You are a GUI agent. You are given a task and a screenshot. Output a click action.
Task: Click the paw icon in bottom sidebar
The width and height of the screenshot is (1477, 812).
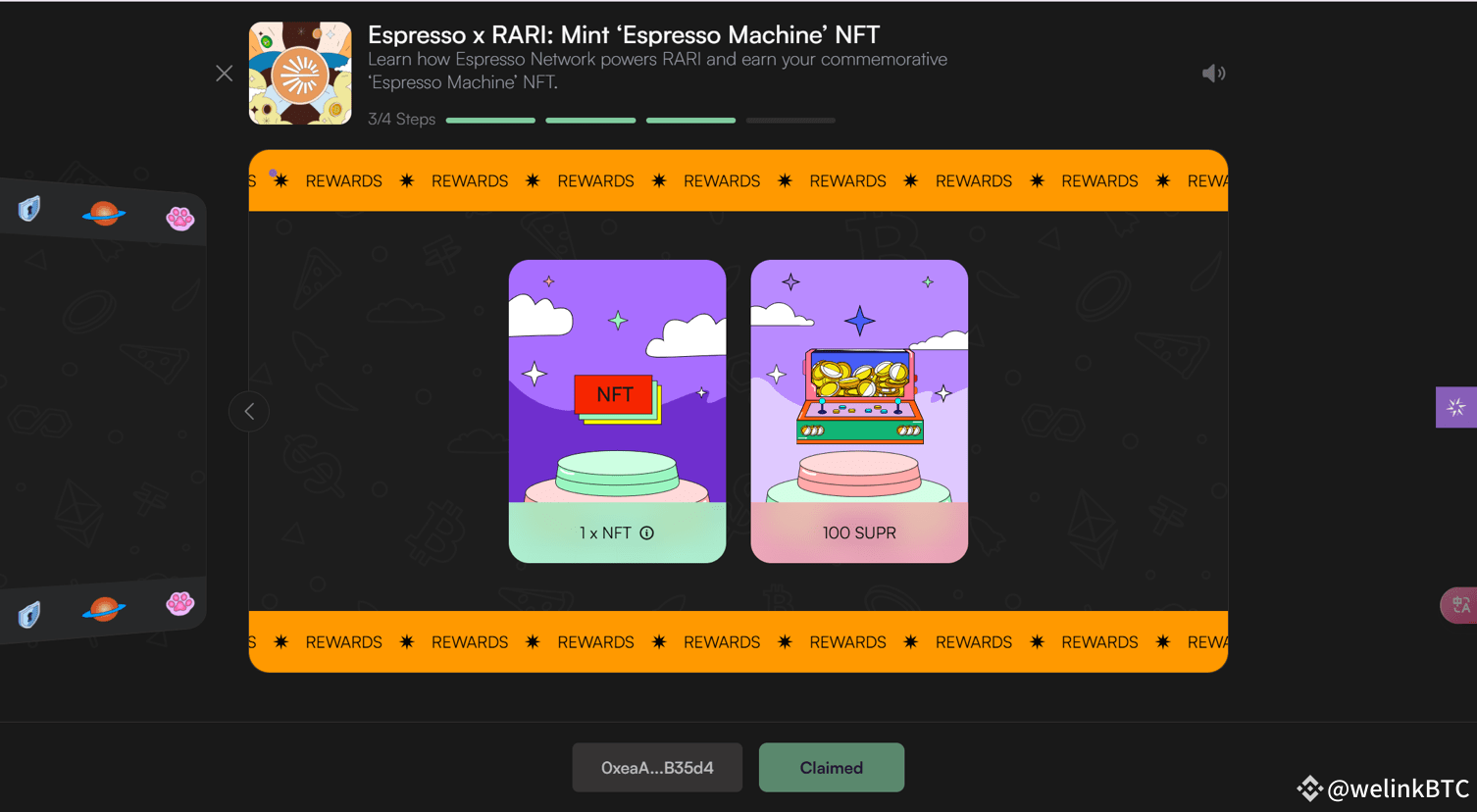click(180, 605)
